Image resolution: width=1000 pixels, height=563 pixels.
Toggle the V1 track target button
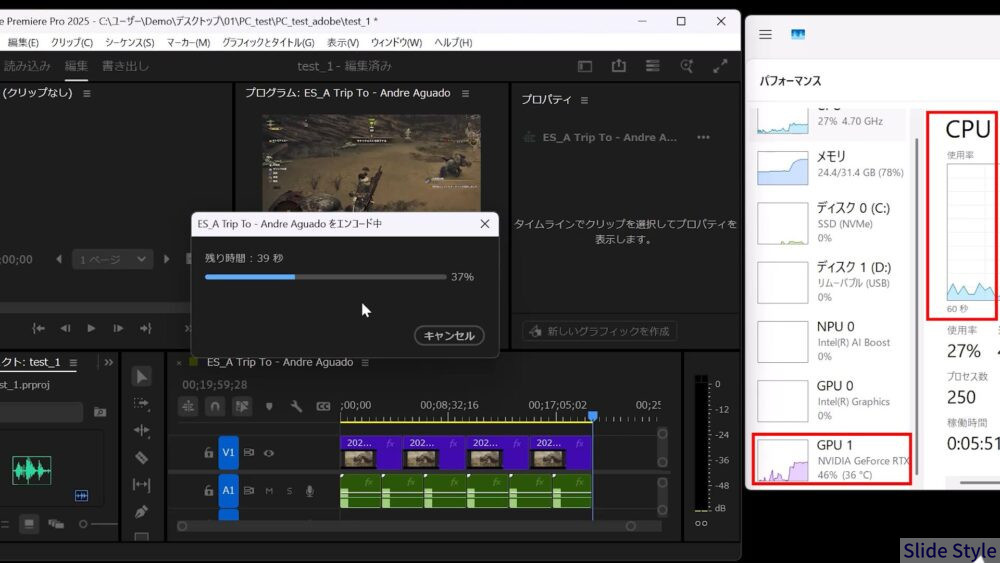click(x=228, y=453)
